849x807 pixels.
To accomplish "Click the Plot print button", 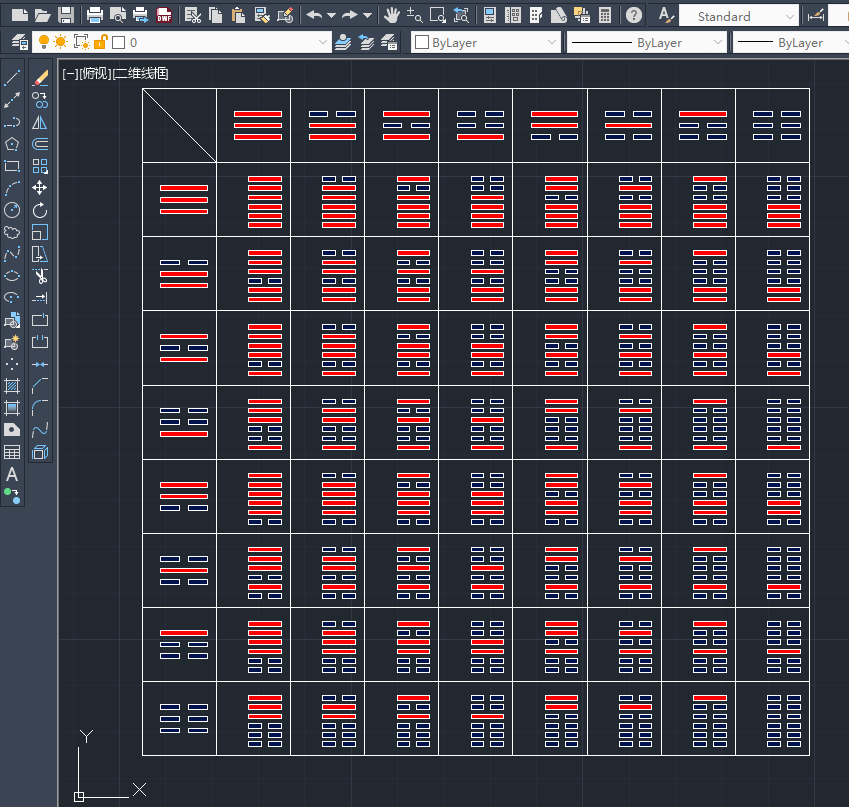I will click(95, 15).
